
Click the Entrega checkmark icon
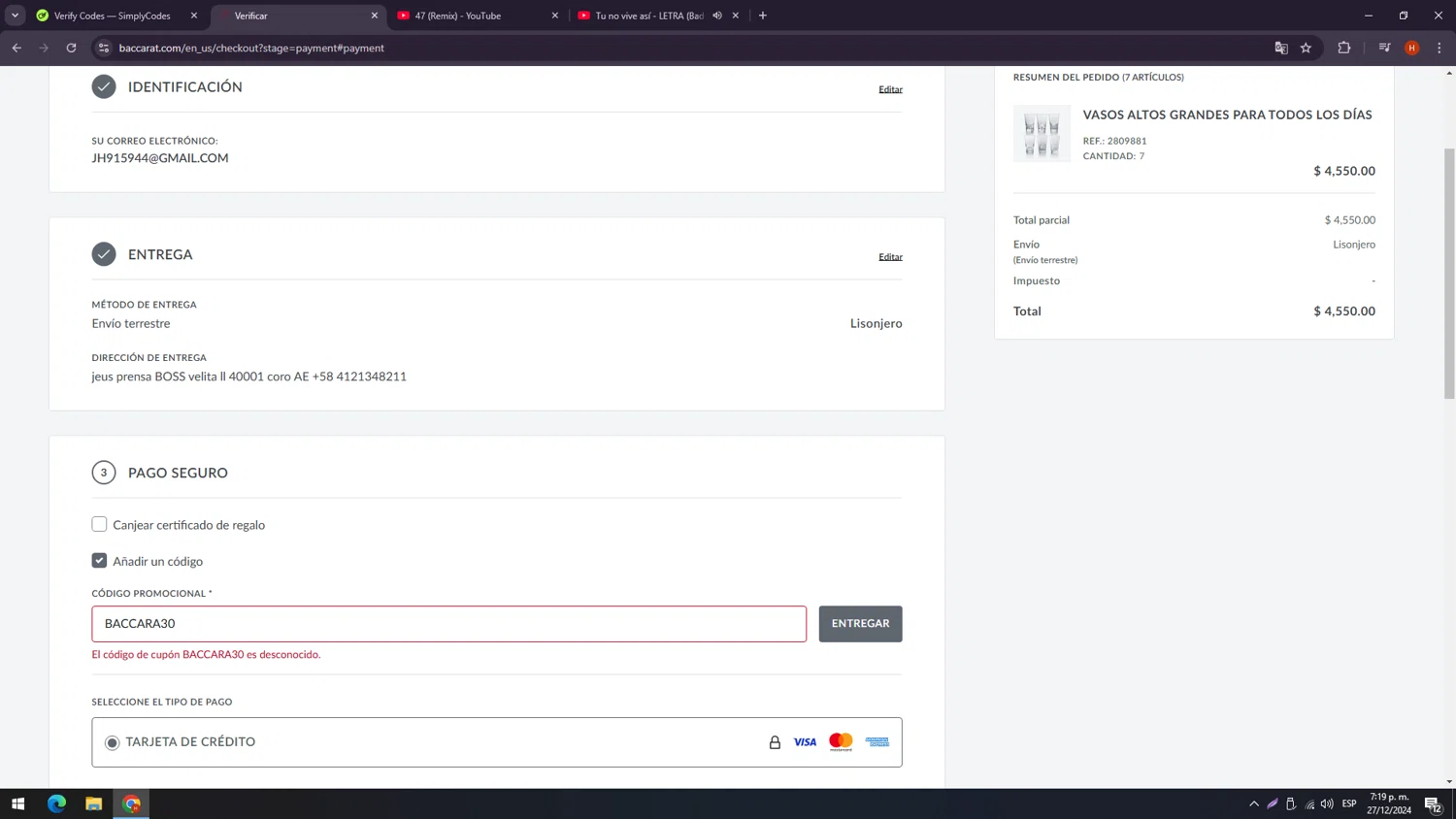click(104, 254)
